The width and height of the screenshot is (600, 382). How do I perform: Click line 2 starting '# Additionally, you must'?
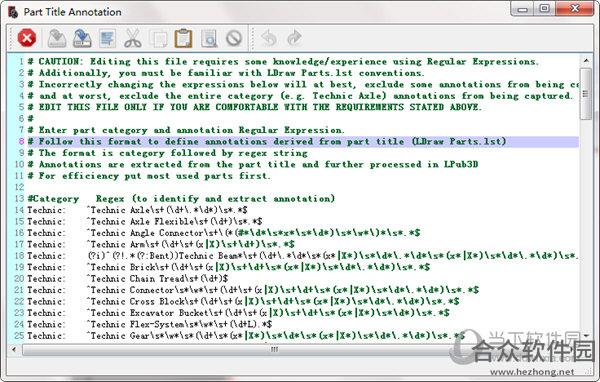[226, 73]
